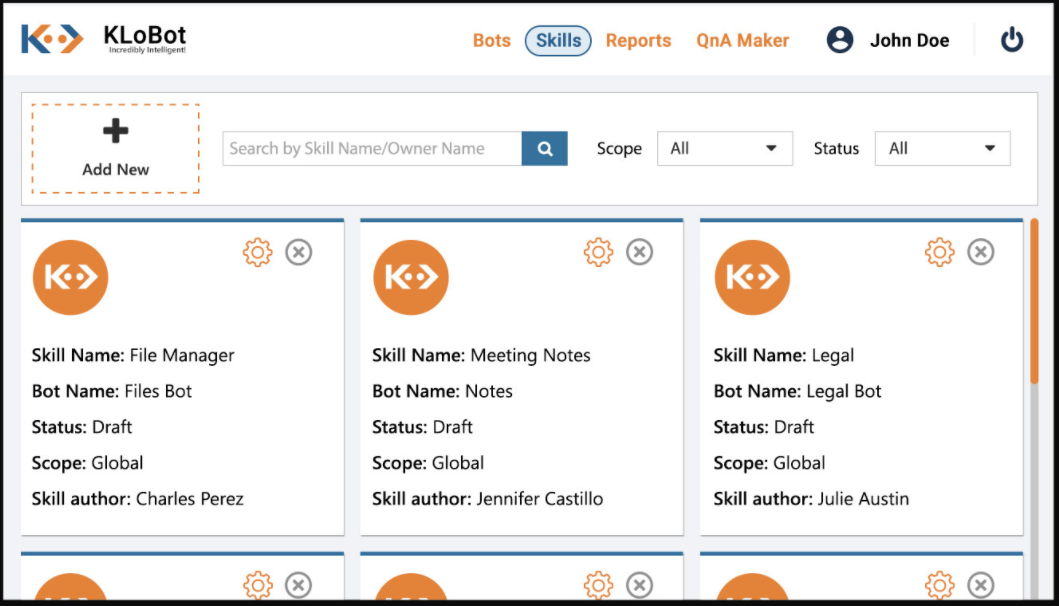Image resolution: width=1059 pixels, height=606 pixels.
Task: Click the user profile avatar icon
Action: 840,40
